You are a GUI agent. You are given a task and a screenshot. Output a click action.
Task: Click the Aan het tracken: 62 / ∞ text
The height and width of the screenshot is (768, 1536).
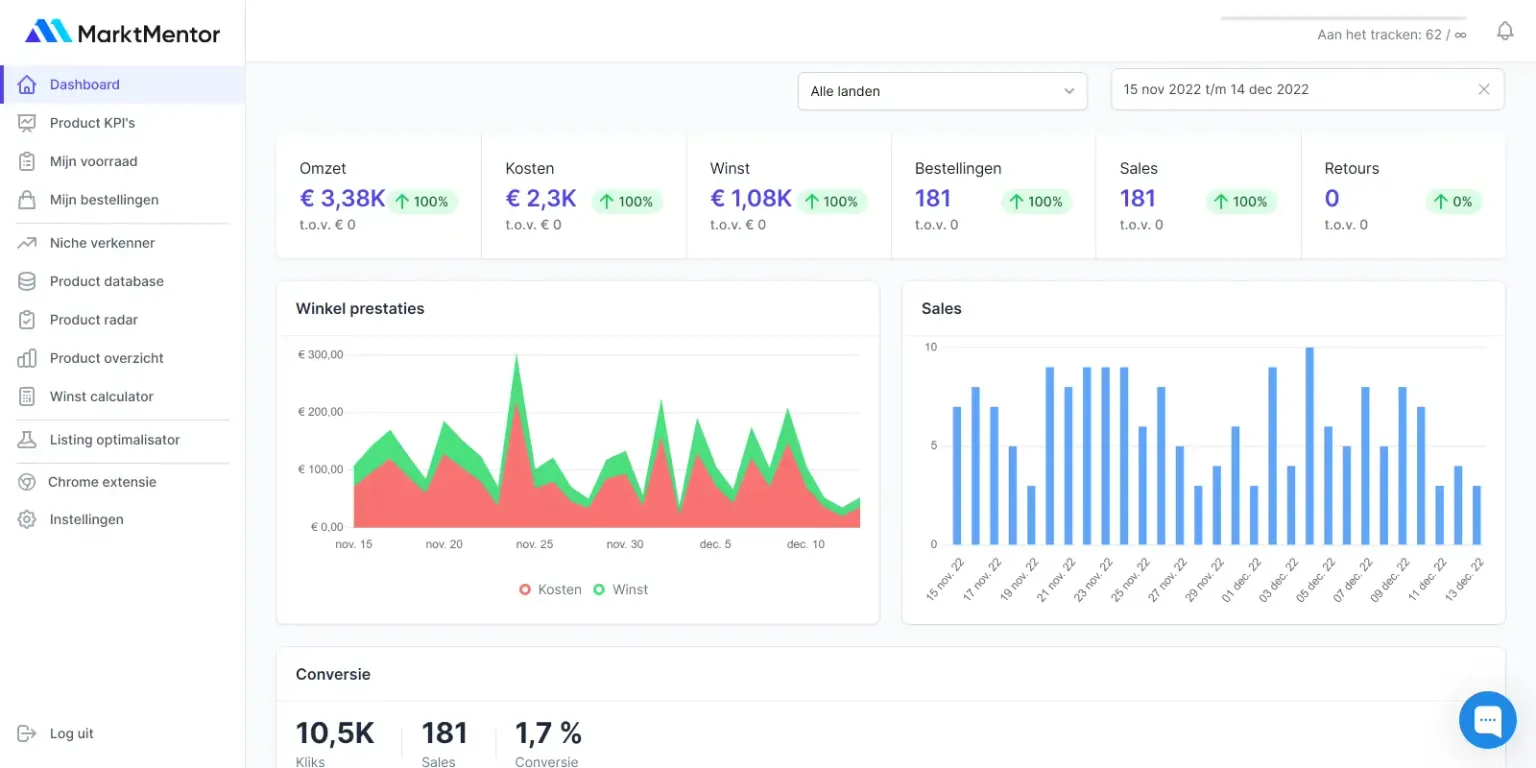[1392, 35]
